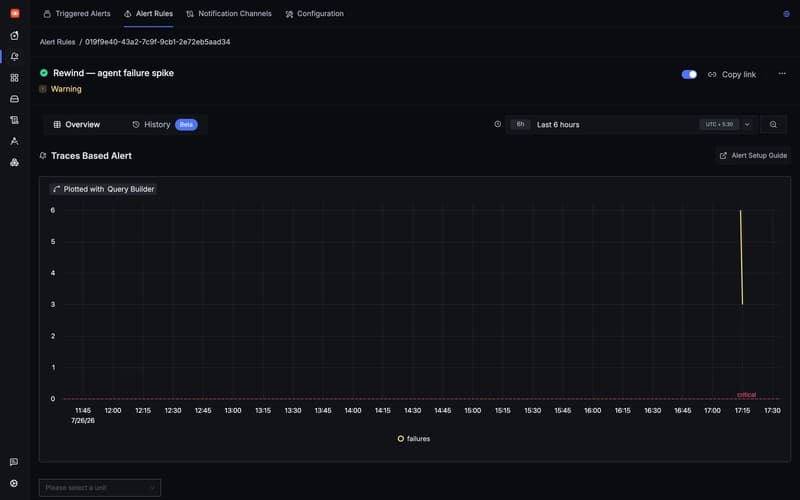The image size is (800, 500).
Task: Click the link icon beside Copy link
Action: click(712, 74)
